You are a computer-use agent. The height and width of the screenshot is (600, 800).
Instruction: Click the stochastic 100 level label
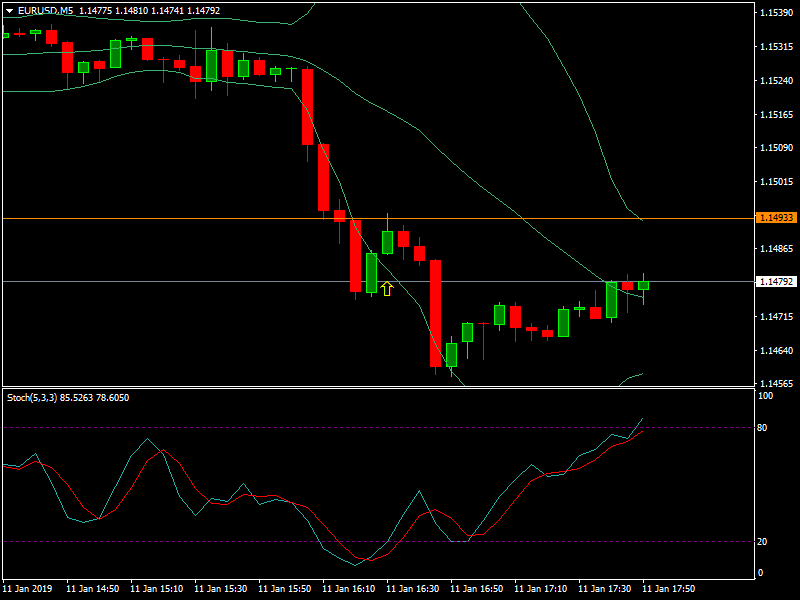click(x=765, y=396)
